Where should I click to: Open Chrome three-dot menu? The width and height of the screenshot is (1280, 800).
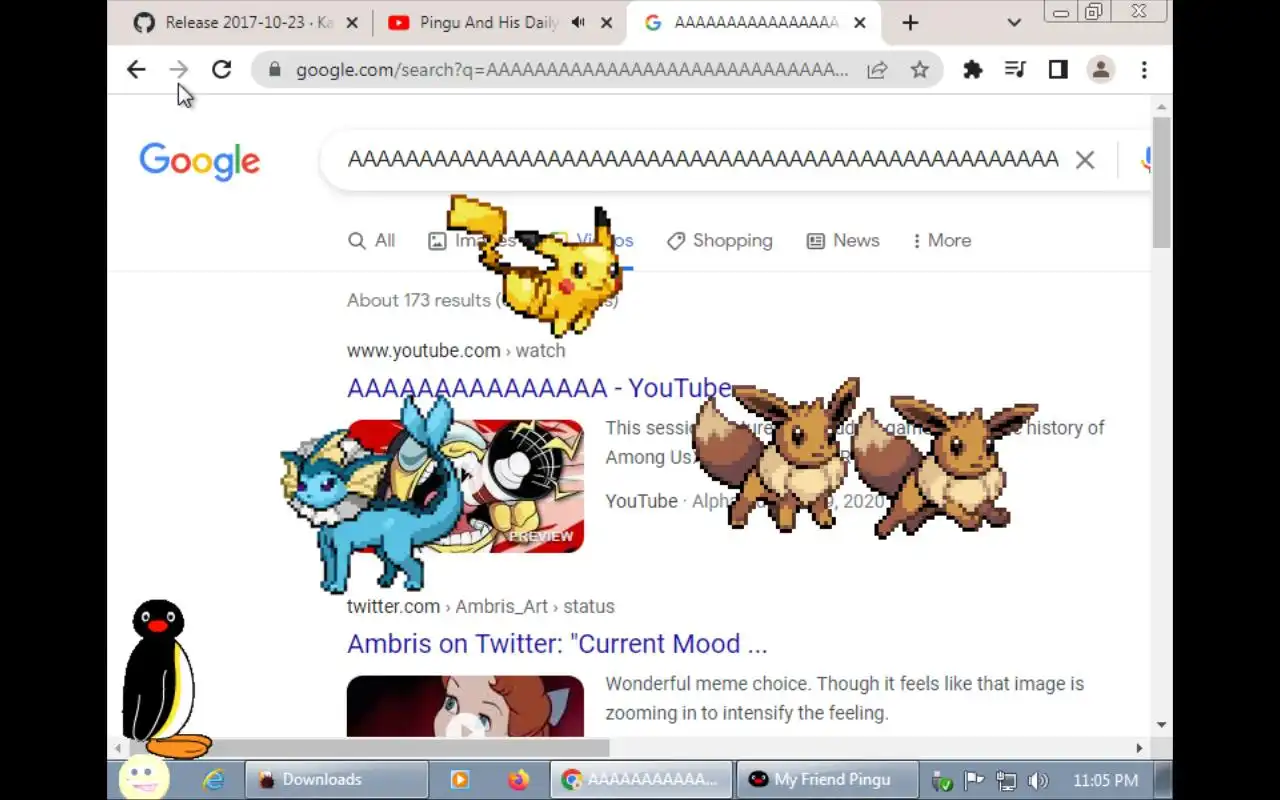[x=1144, y=69]
